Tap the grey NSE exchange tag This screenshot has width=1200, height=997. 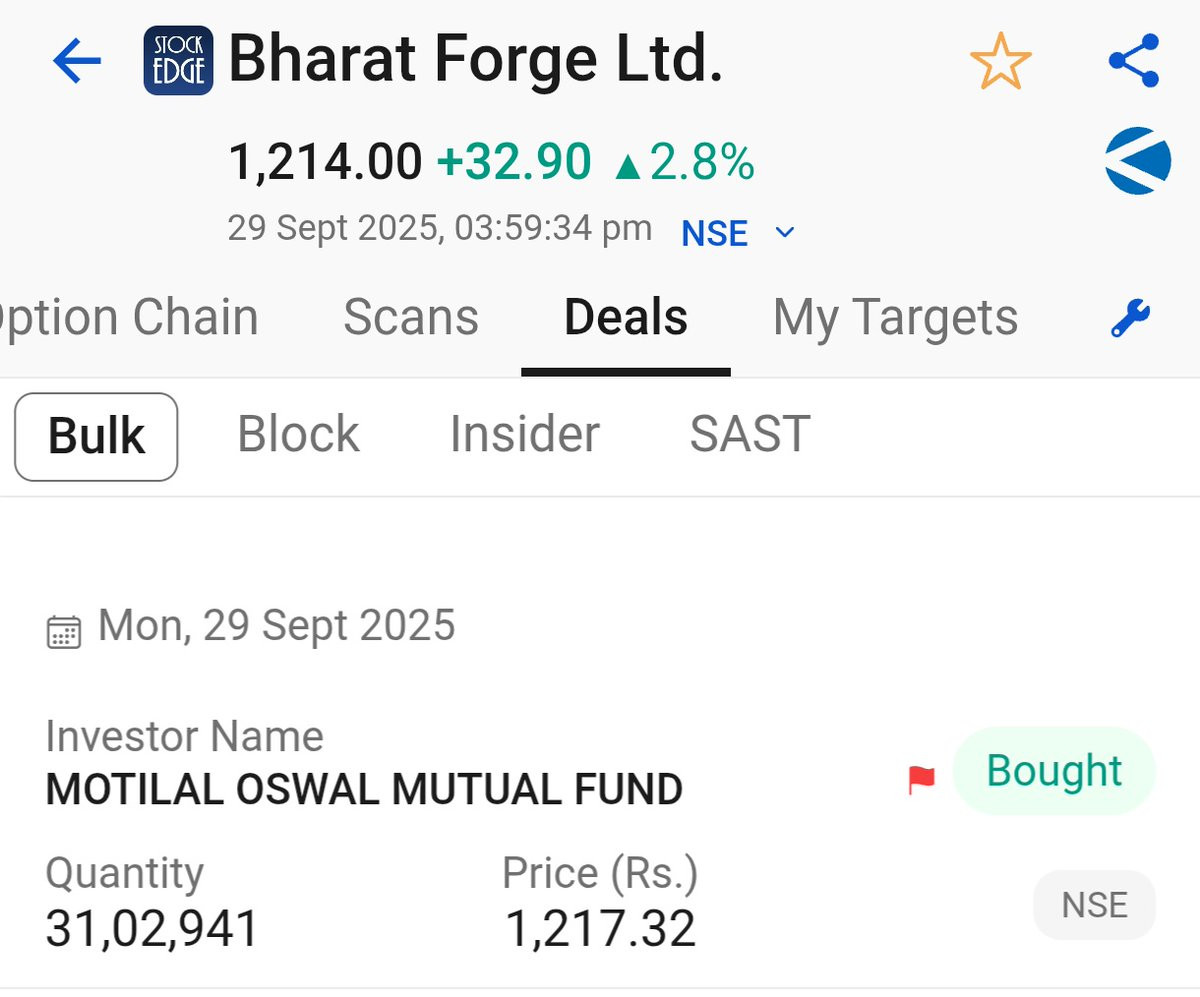click(1094, 906)
